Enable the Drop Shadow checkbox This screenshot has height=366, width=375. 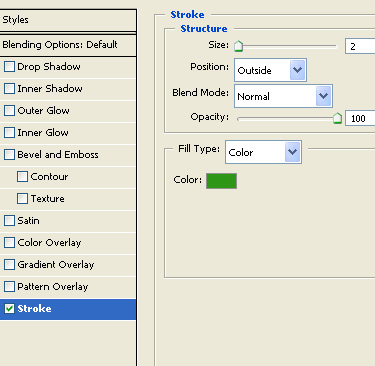[x=9, y=67]
